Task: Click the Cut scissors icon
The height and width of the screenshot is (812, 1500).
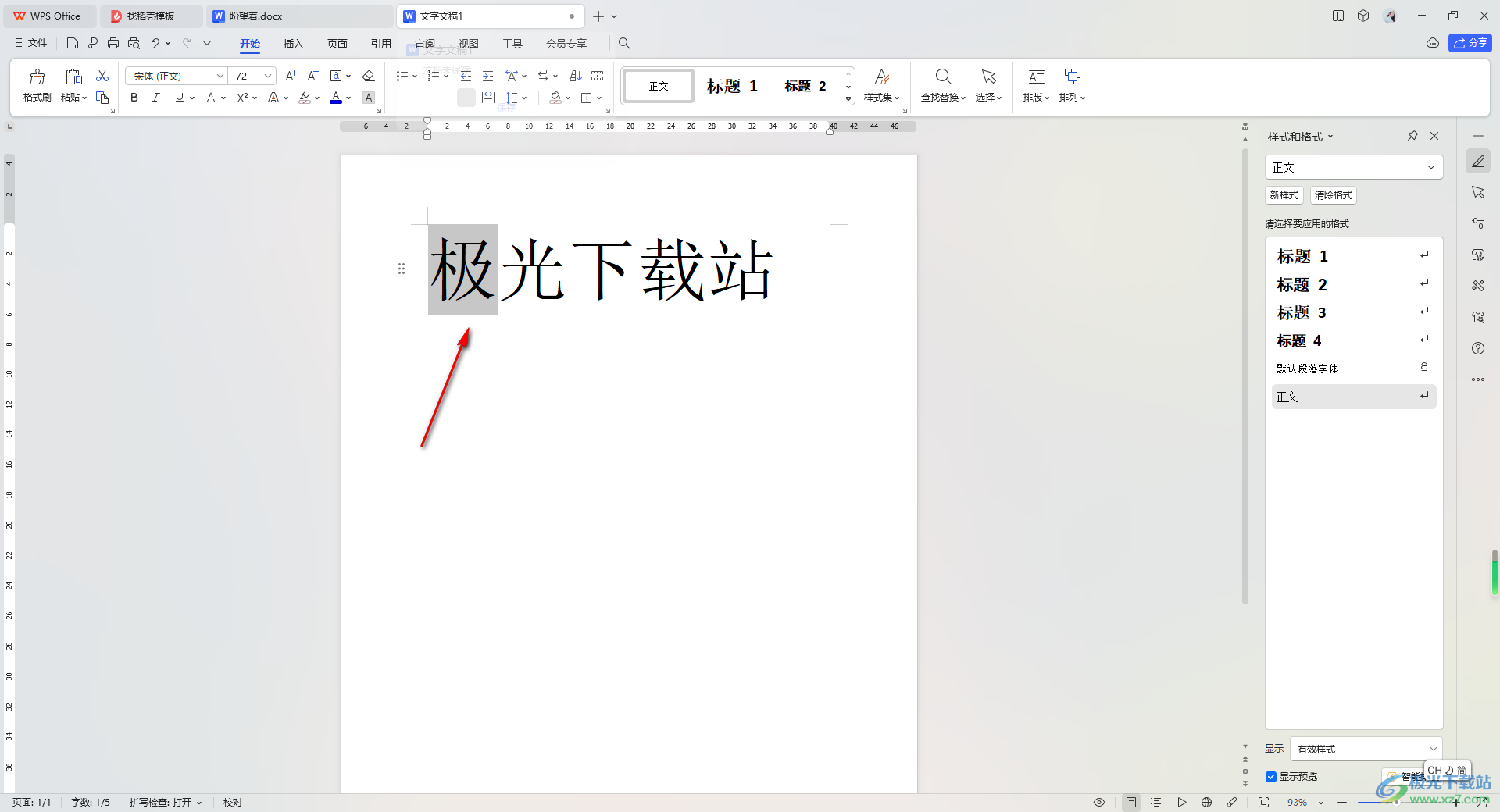Action: point(102,76)
